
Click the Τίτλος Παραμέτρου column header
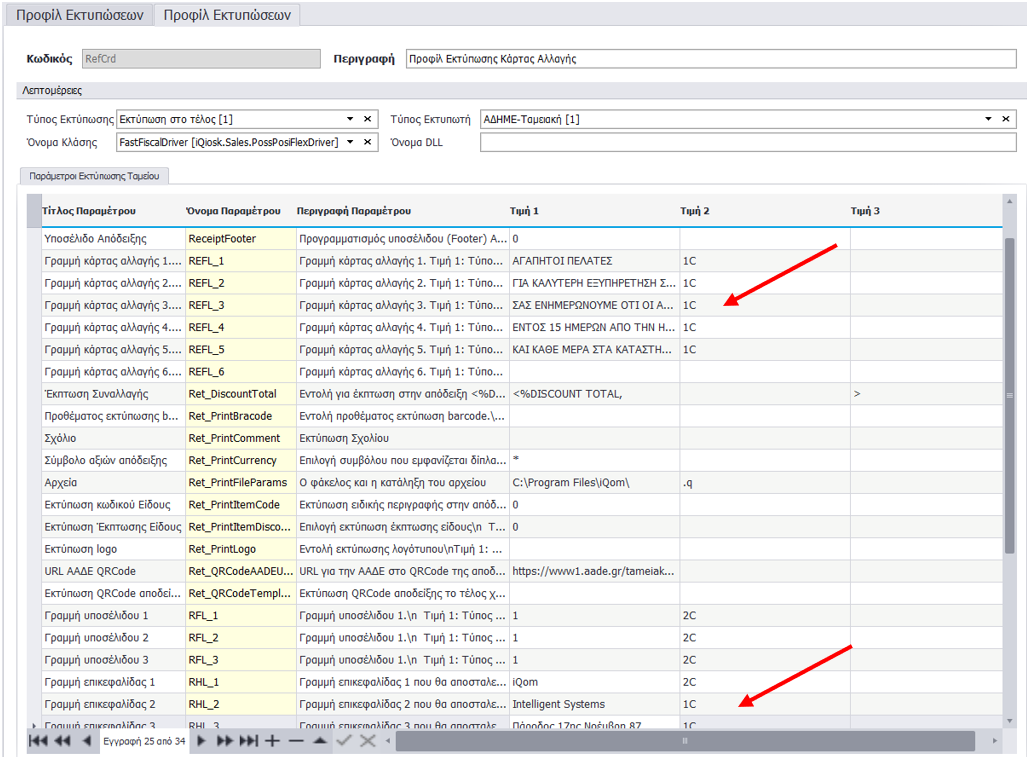click(x=90, y=211)
